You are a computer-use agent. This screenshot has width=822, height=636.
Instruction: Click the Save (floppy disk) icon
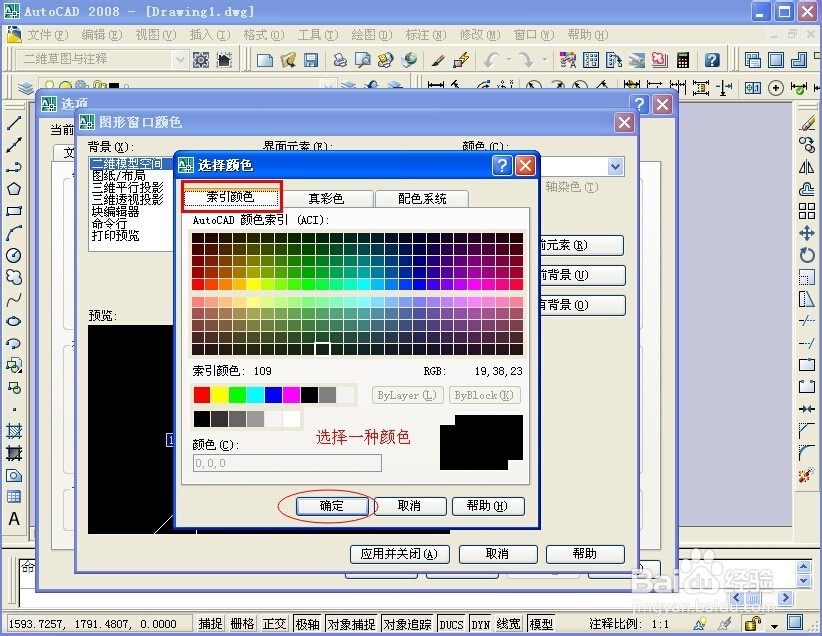311,60
